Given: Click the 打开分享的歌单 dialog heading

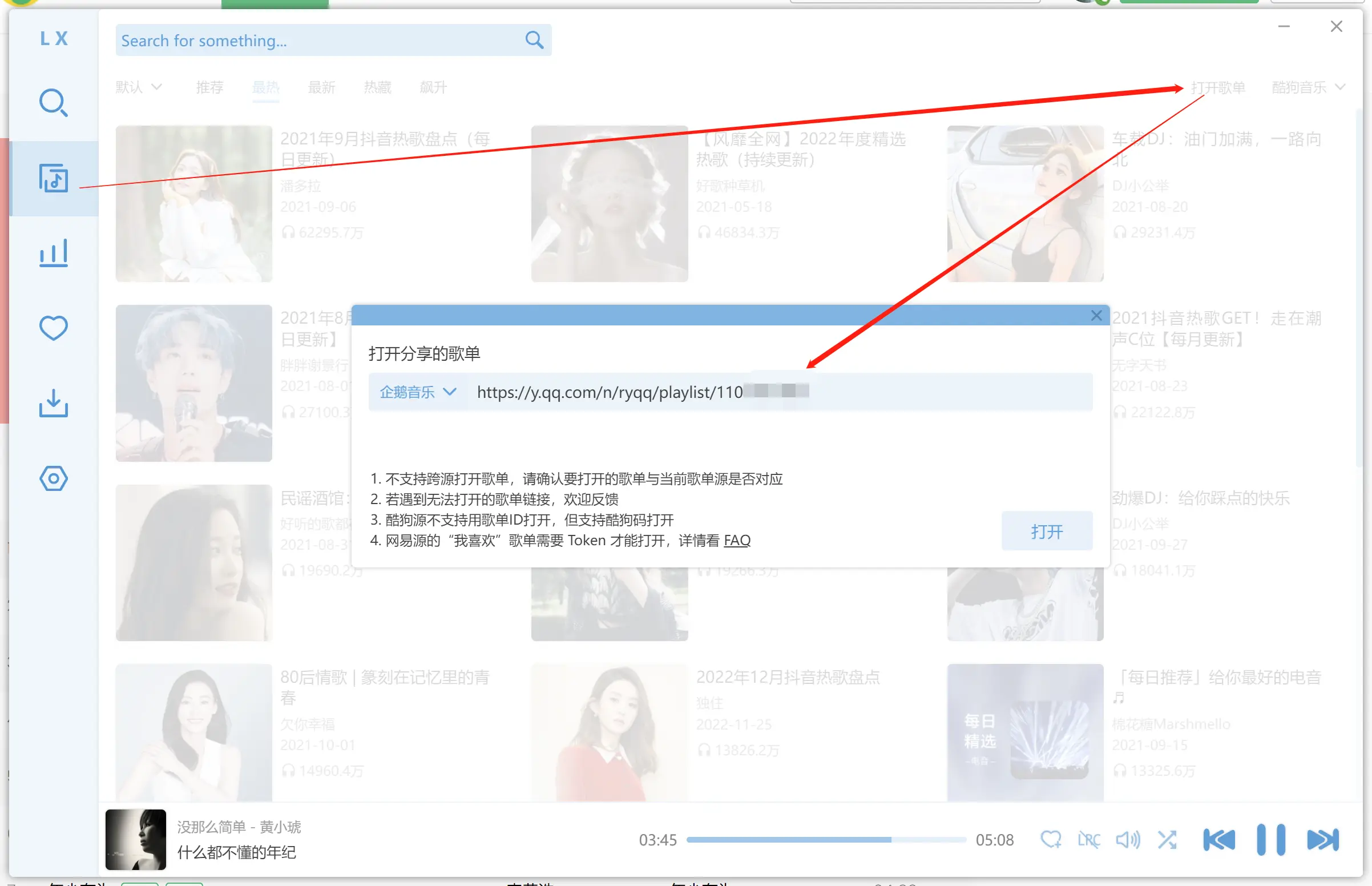Looking at the screenshot, I should 425,353.
